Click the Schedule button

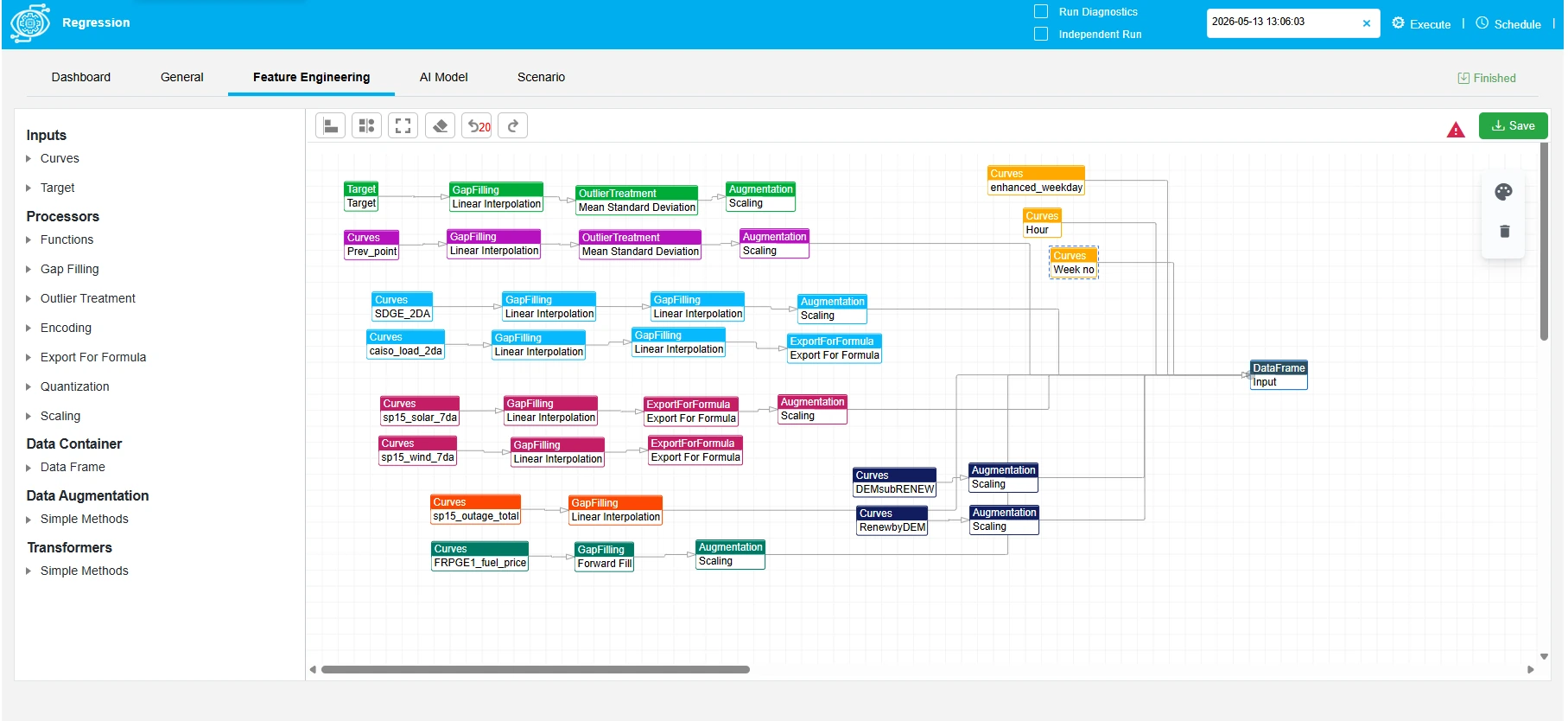point(1508,23)
